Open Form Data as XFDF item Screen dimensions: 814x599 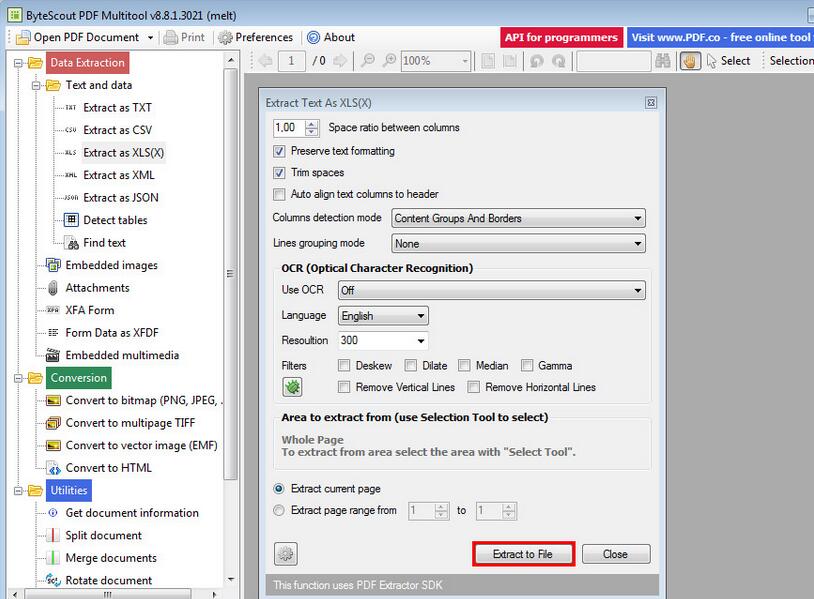tap(112, 333)
